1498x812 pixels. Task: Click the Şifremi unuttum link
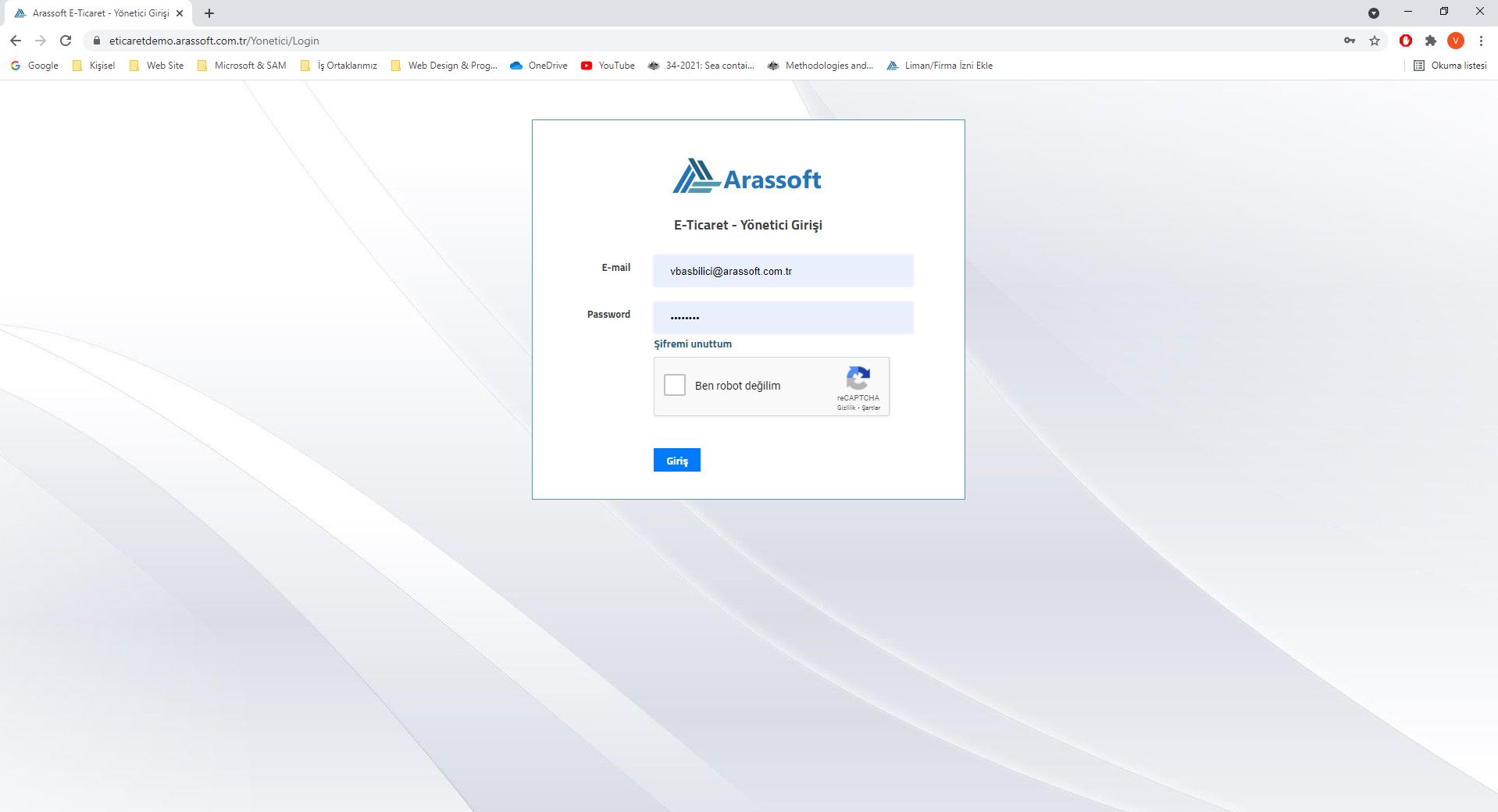pos(693,344)
